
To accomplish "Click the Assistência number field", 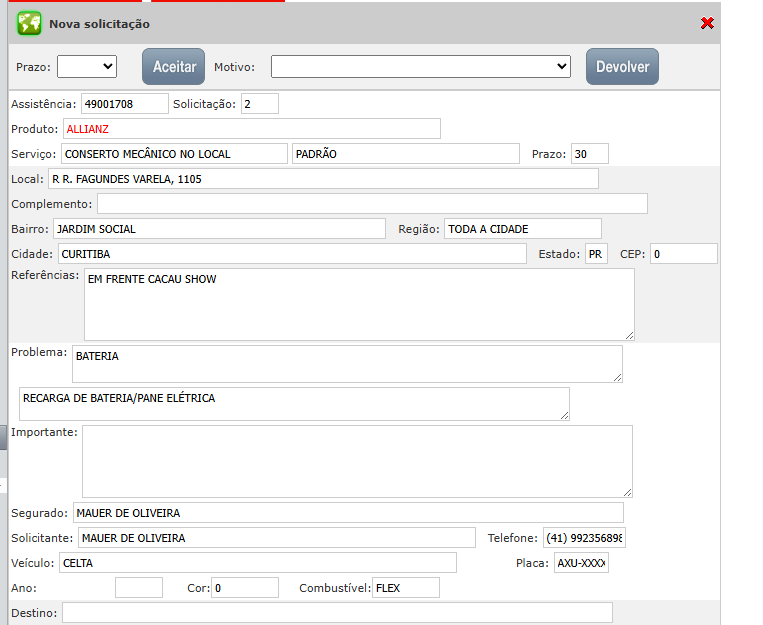I will [124, 104].
